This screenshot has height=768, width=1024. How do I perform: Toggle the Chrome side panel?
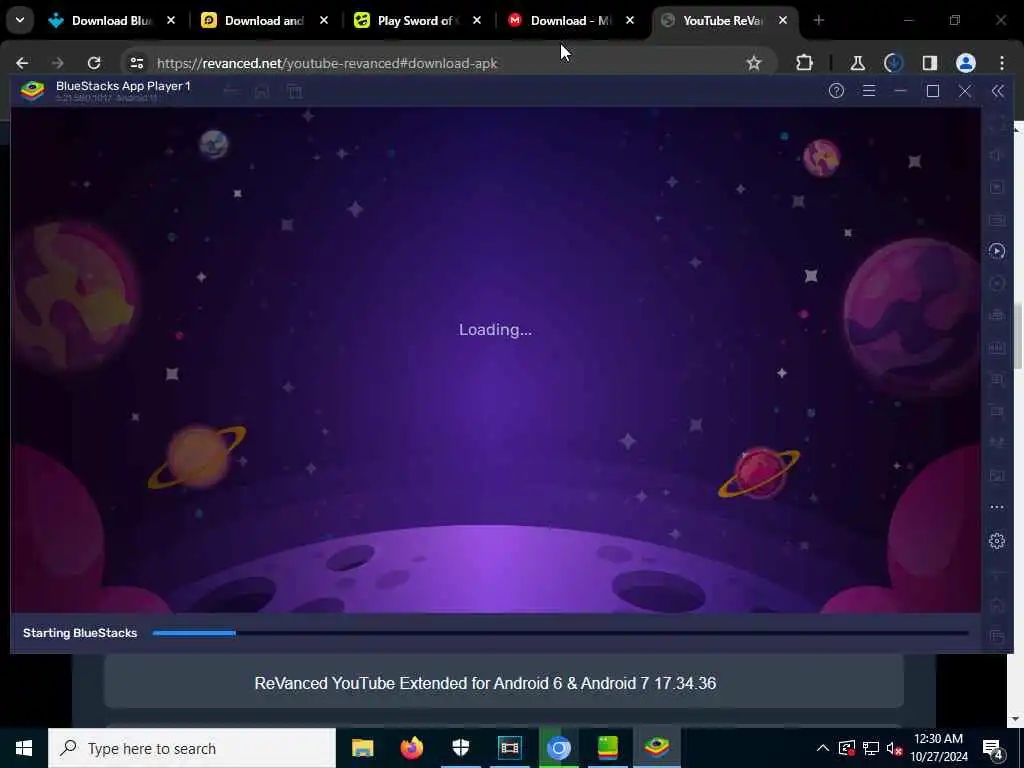[x=929, y=63]
